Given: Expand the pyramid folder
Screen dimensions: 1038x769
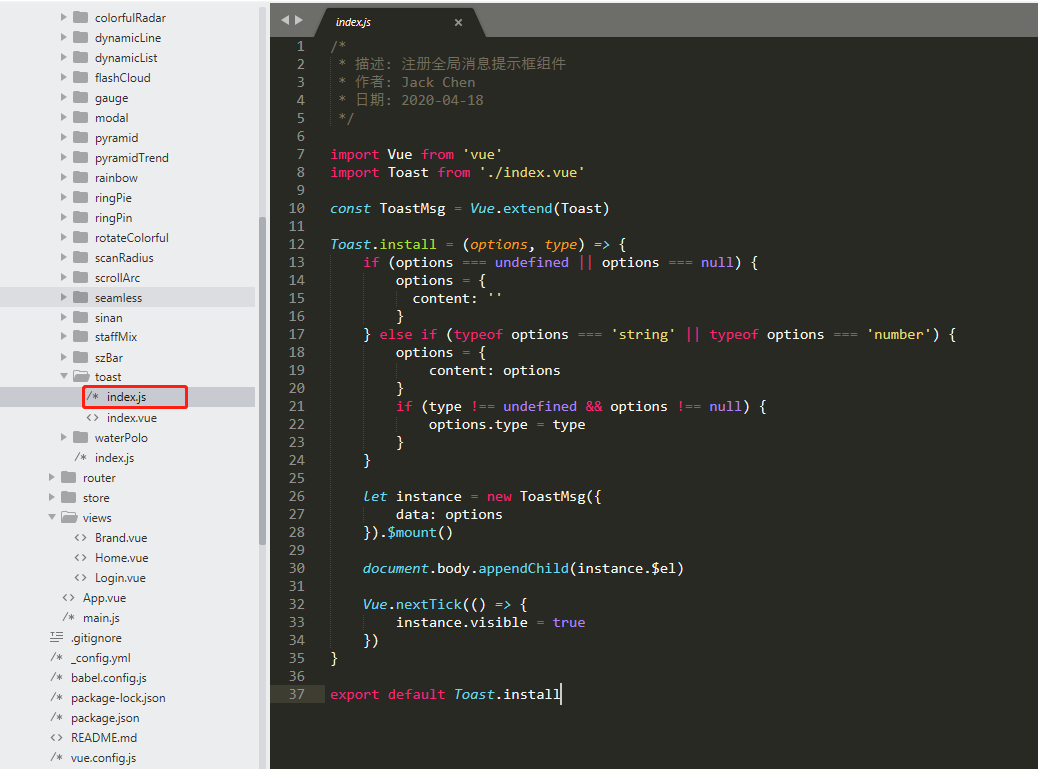Looking at the screenshot, I should coord(64,137).
